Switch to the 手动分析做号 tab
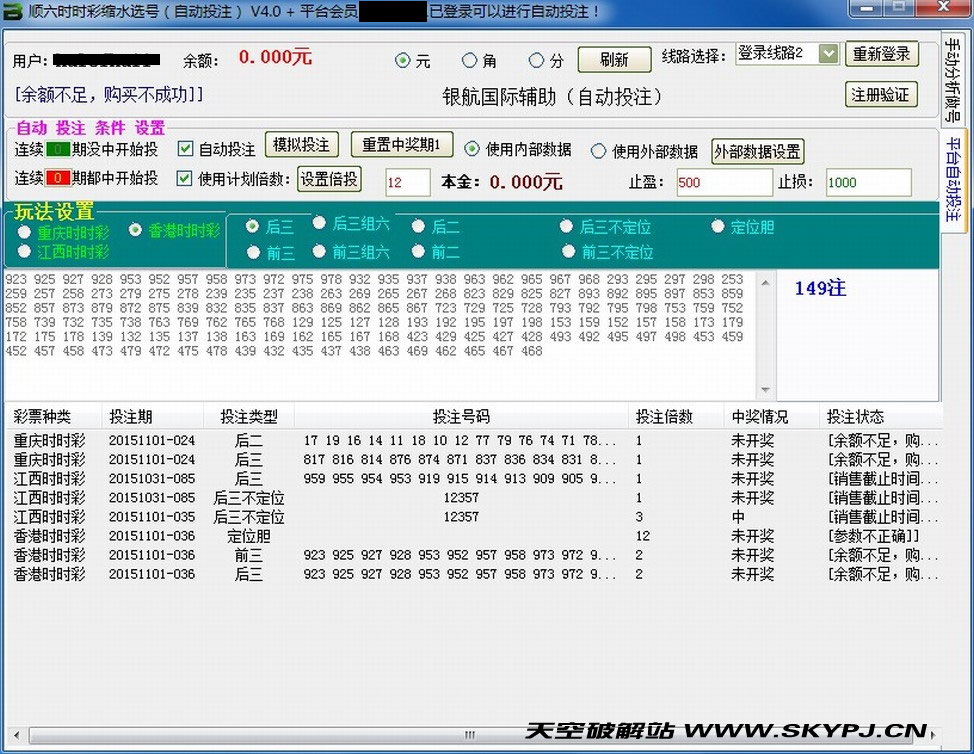The height and width of the screenshot is (754, 974). click(953, 80)
